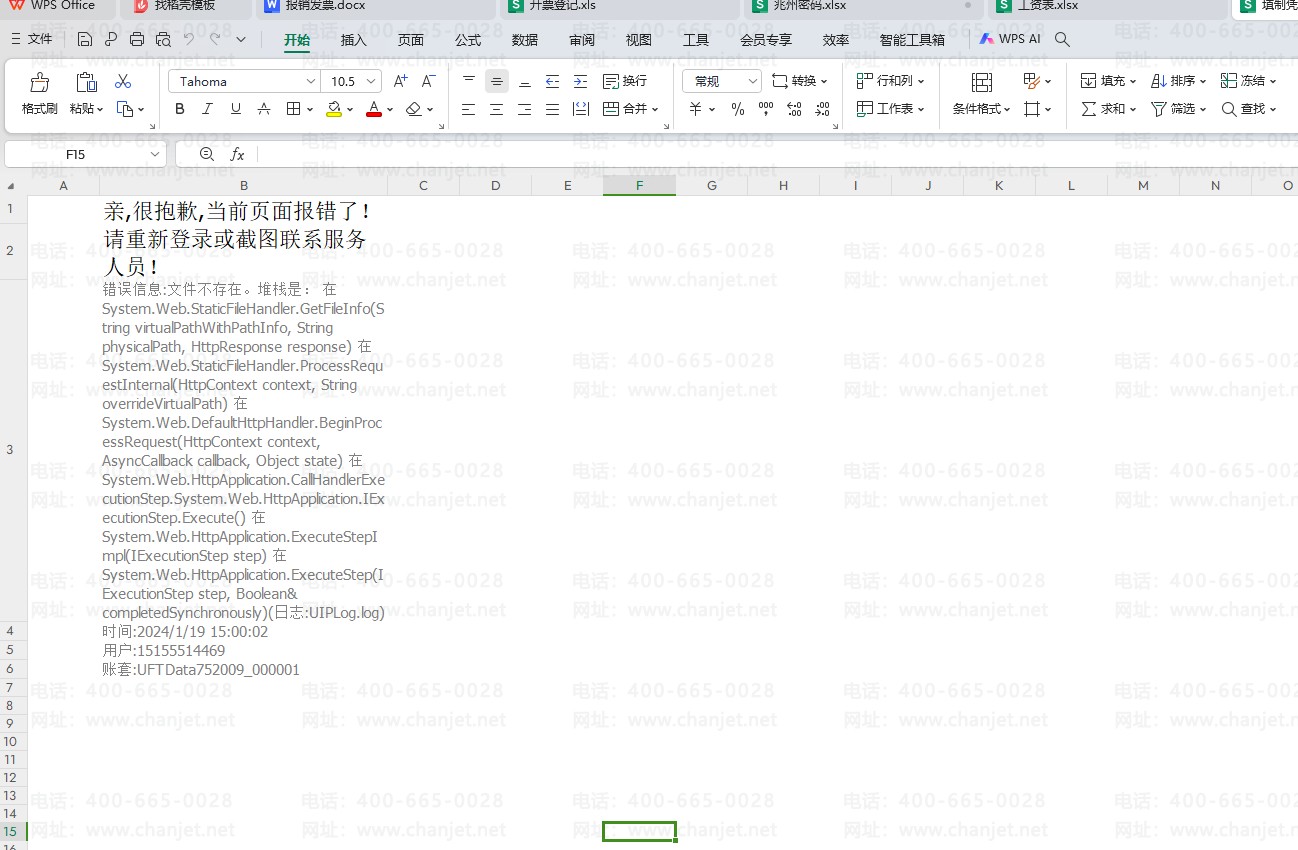Increase font size with the A+ icon
Screen dimensions: 1298x850
401,81
